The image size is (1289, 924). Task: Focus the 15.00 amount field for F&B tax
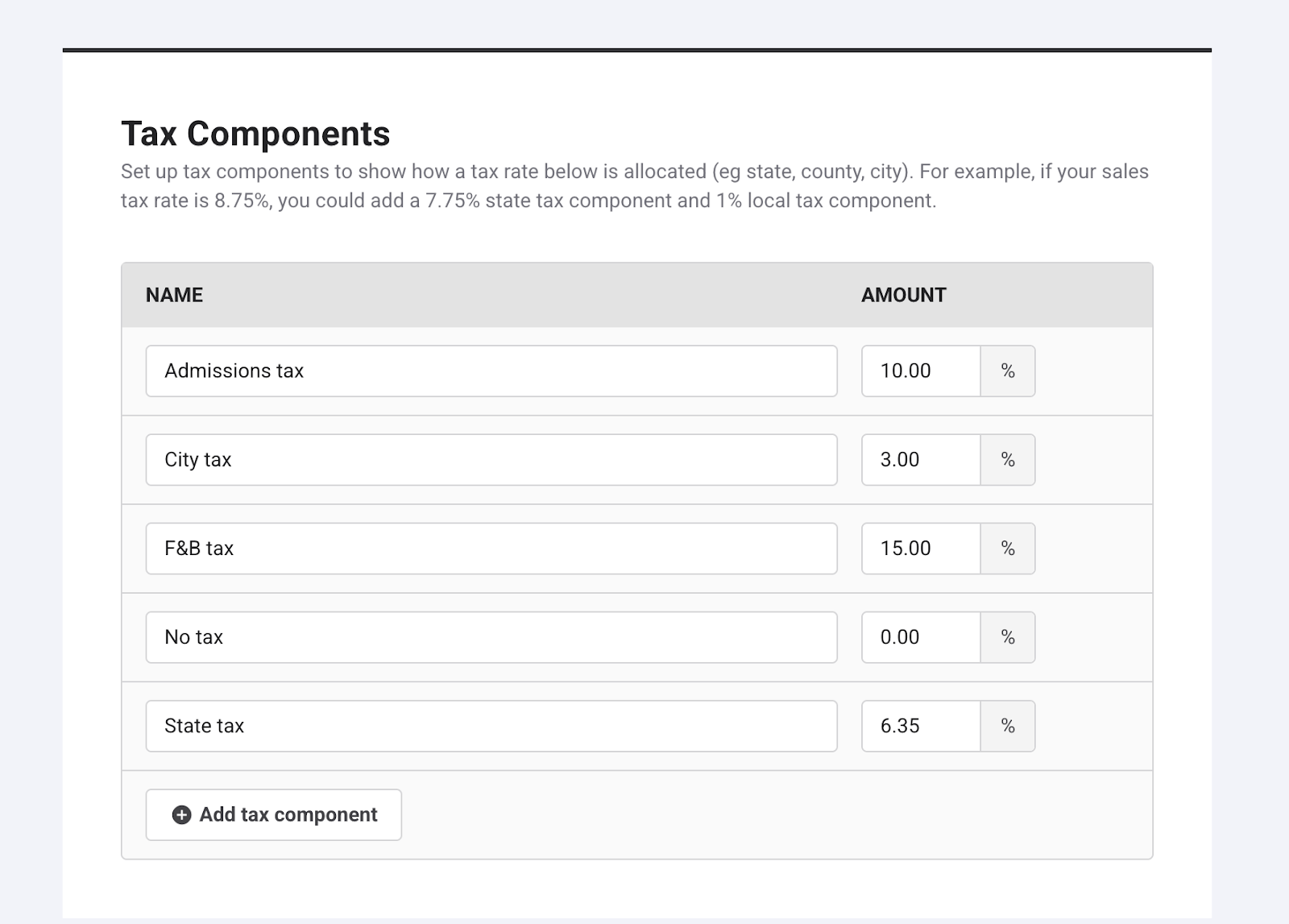[x=920, y=549]
